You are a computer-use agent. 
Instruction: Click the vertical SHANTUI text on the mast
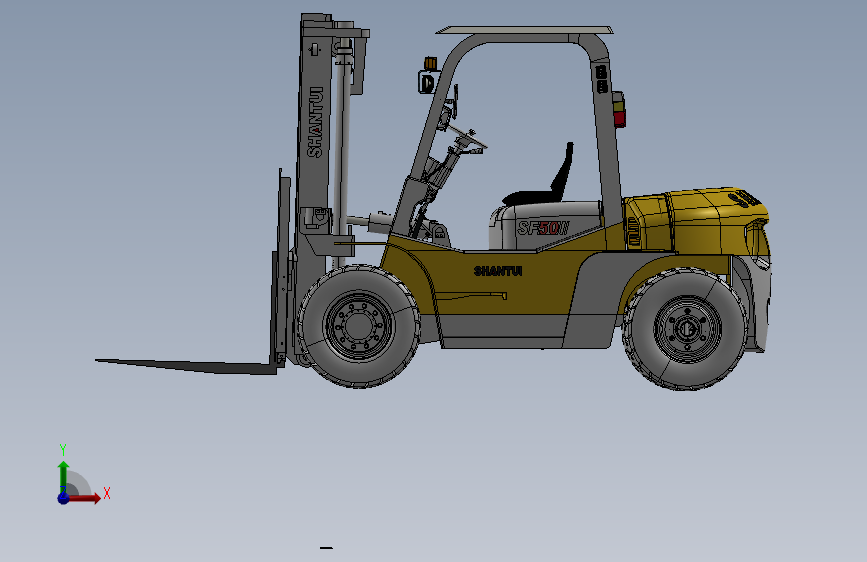point(315,122)
